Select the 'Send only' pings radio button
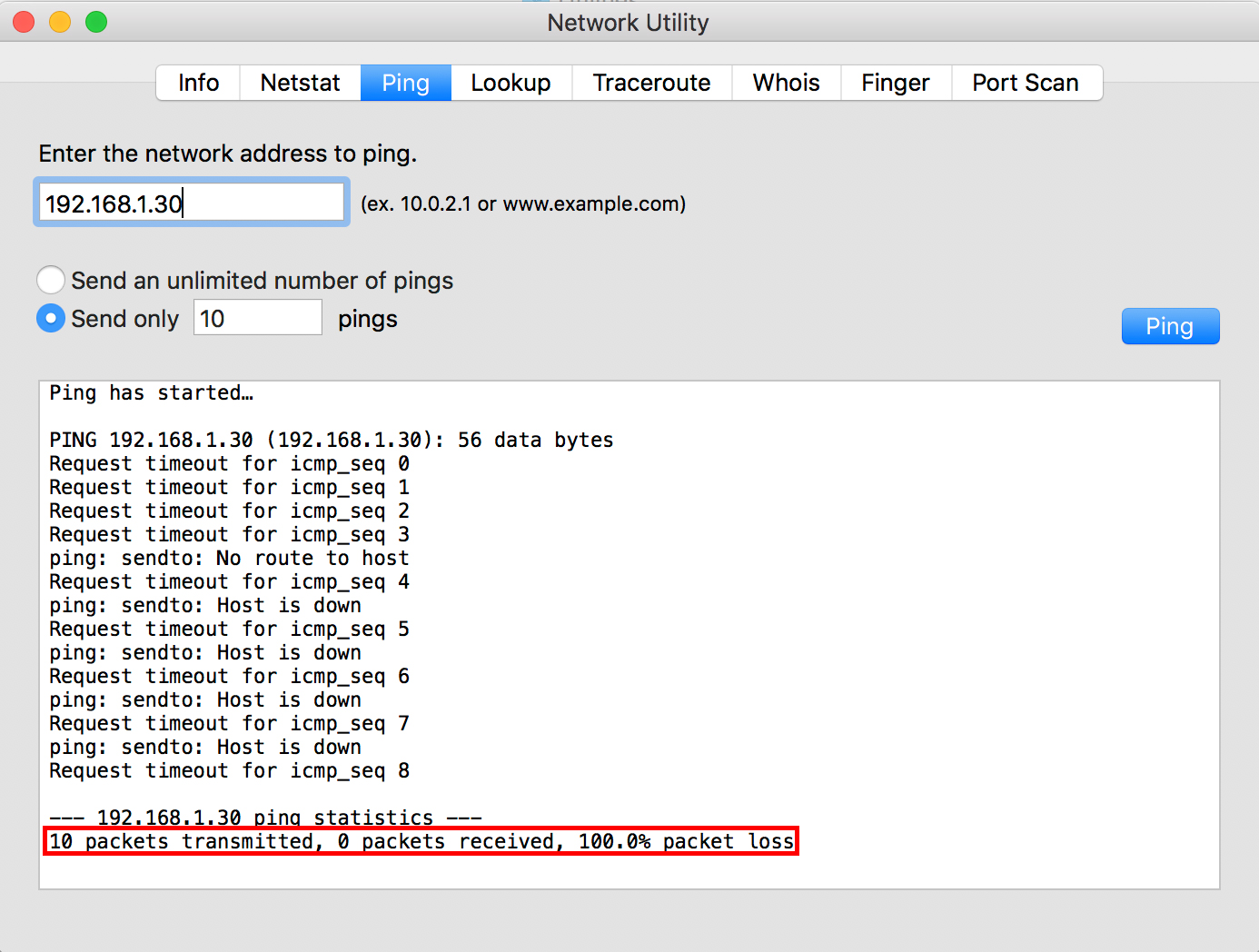The image size is (1259, 952). pos(51,318)
